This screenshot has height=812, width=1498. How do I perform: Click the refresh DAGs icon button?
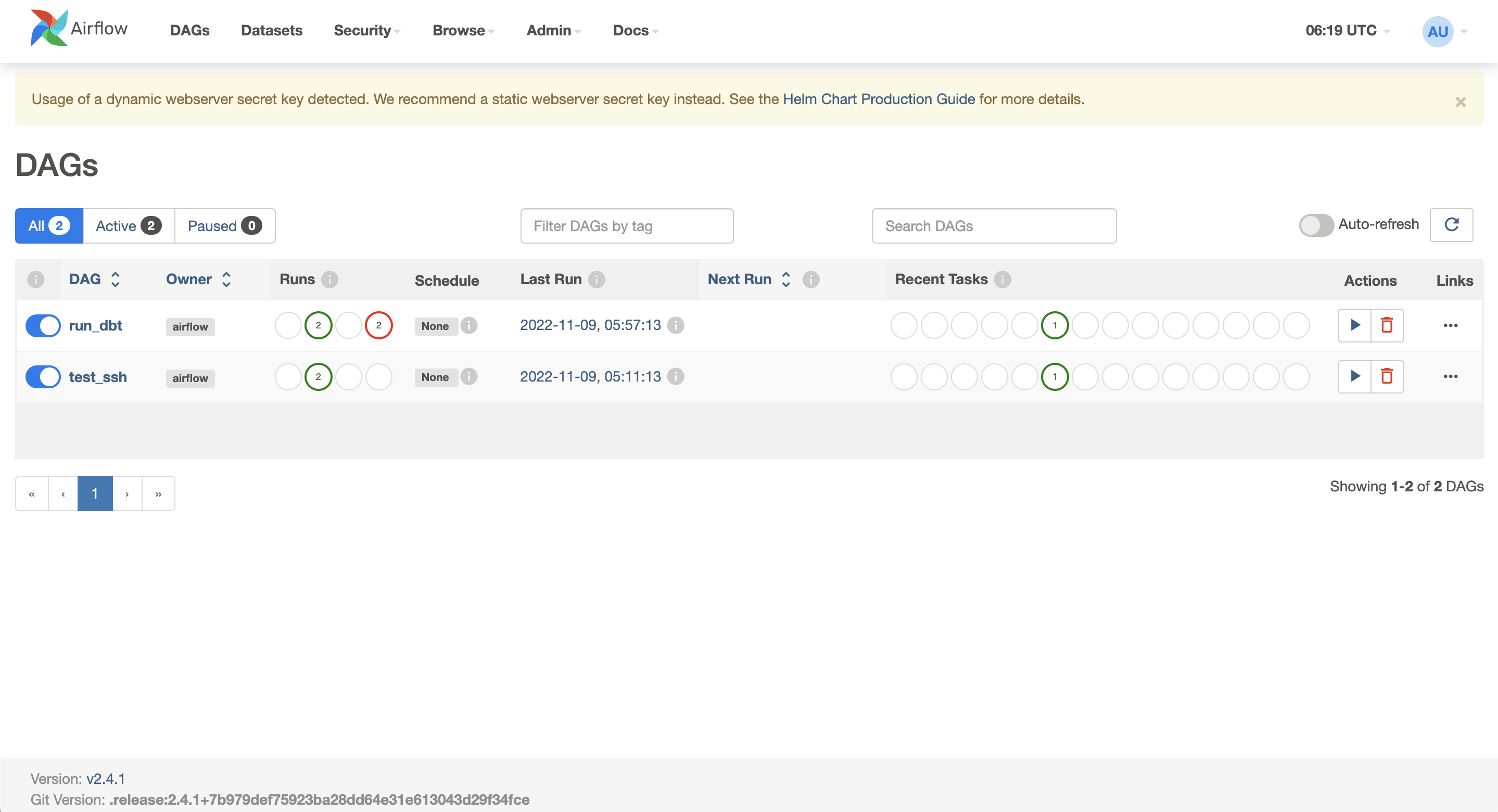pyautogui.click(x=1451, y=224)
